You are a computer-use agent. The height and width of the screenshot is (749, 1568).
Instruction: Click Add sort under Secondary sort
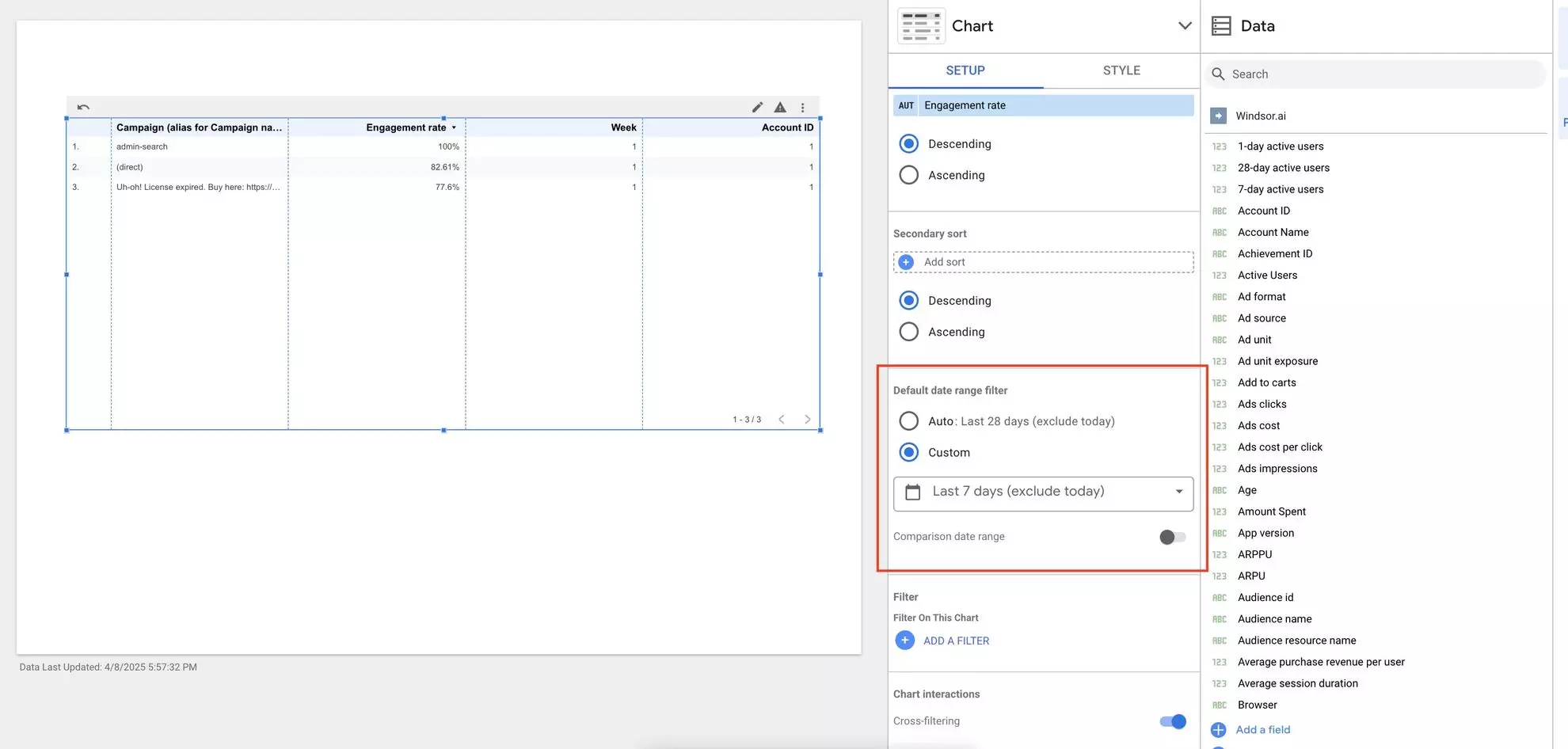[1044, 262]
